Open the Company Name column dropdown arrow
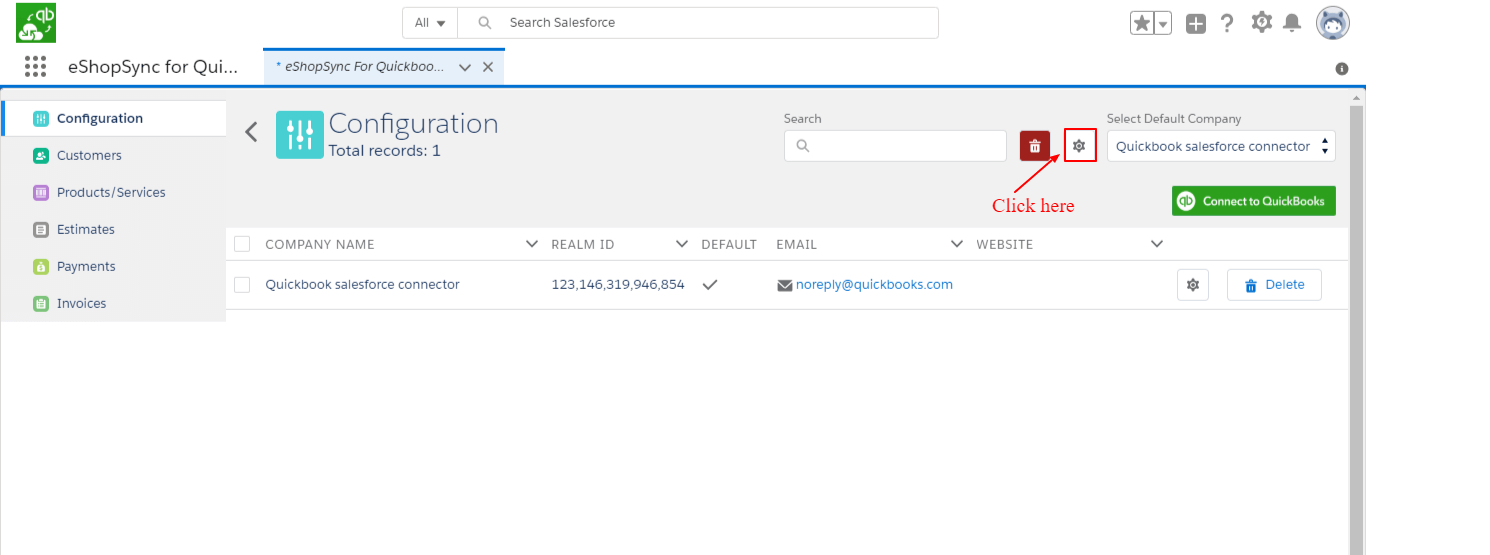The height and width of the screenshot is (555, 1490). tap(532, 244)
